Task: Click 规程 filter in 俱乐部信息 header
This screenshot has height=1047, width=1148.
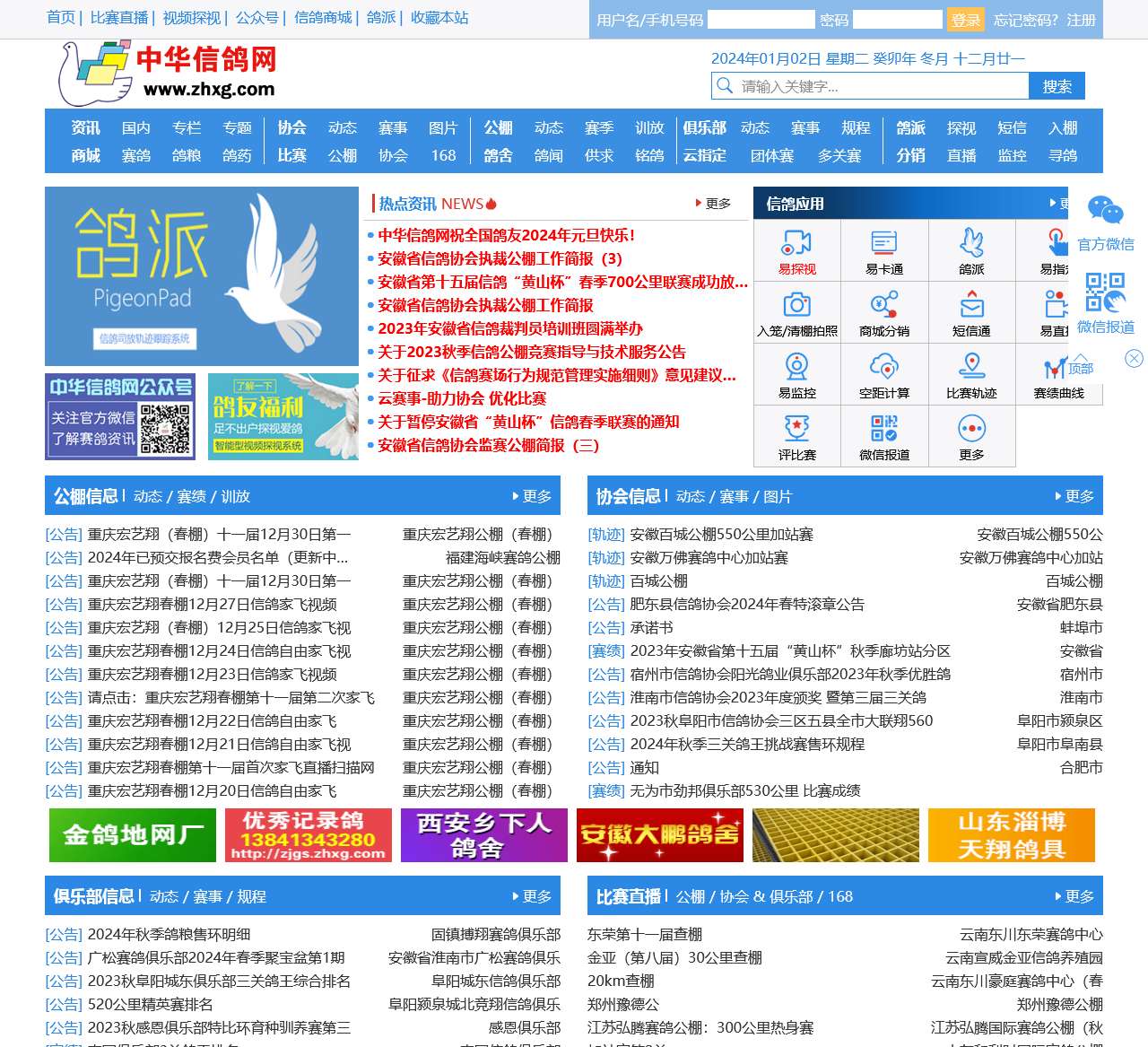Action: pyautogui.click(x=251, y=896)
